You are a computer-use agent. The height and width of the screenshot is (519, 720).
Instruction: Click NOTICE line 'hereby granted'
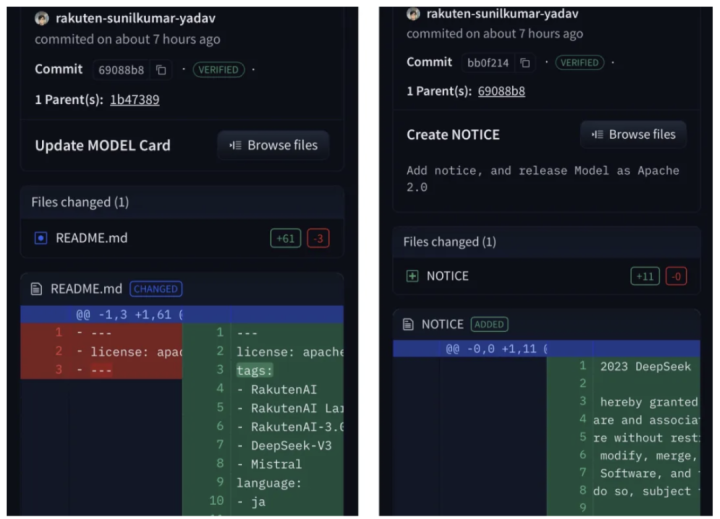click(649, 402)
